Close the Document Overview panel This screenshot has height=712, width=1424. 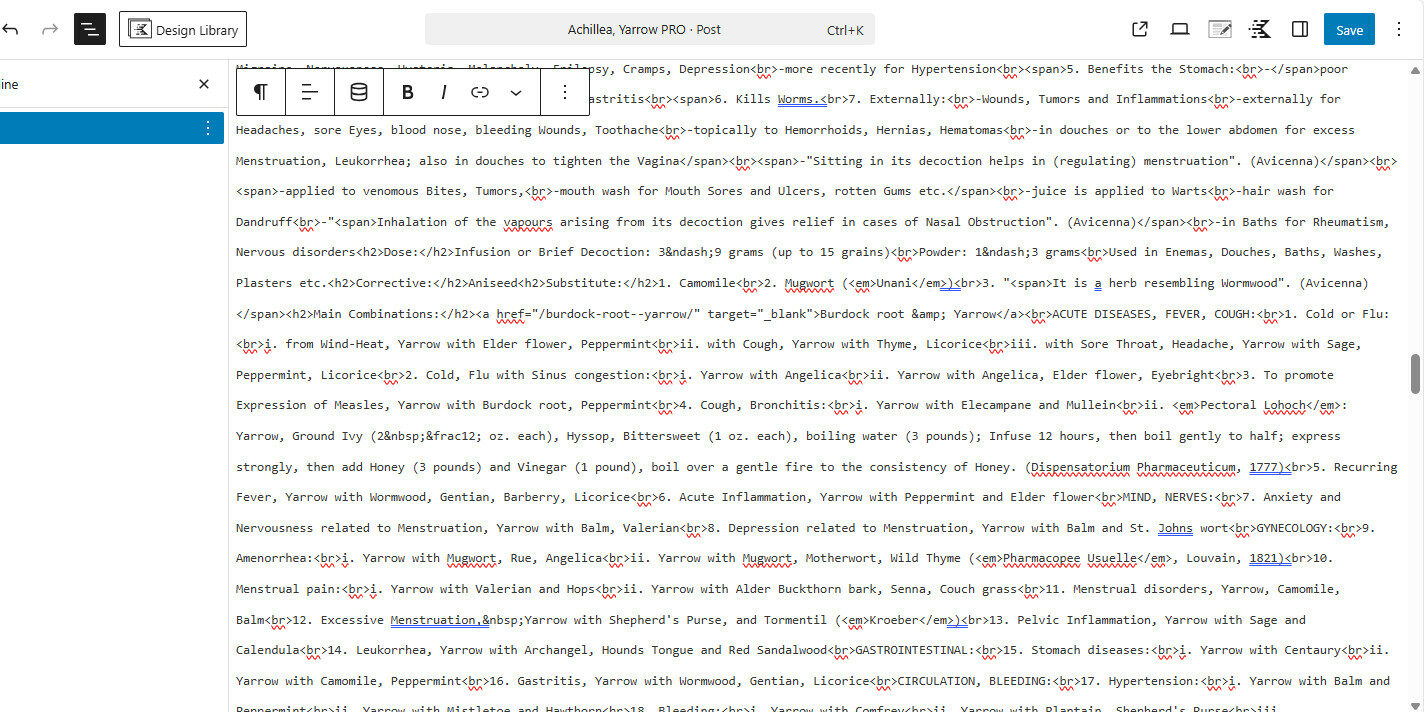[204, 84]
